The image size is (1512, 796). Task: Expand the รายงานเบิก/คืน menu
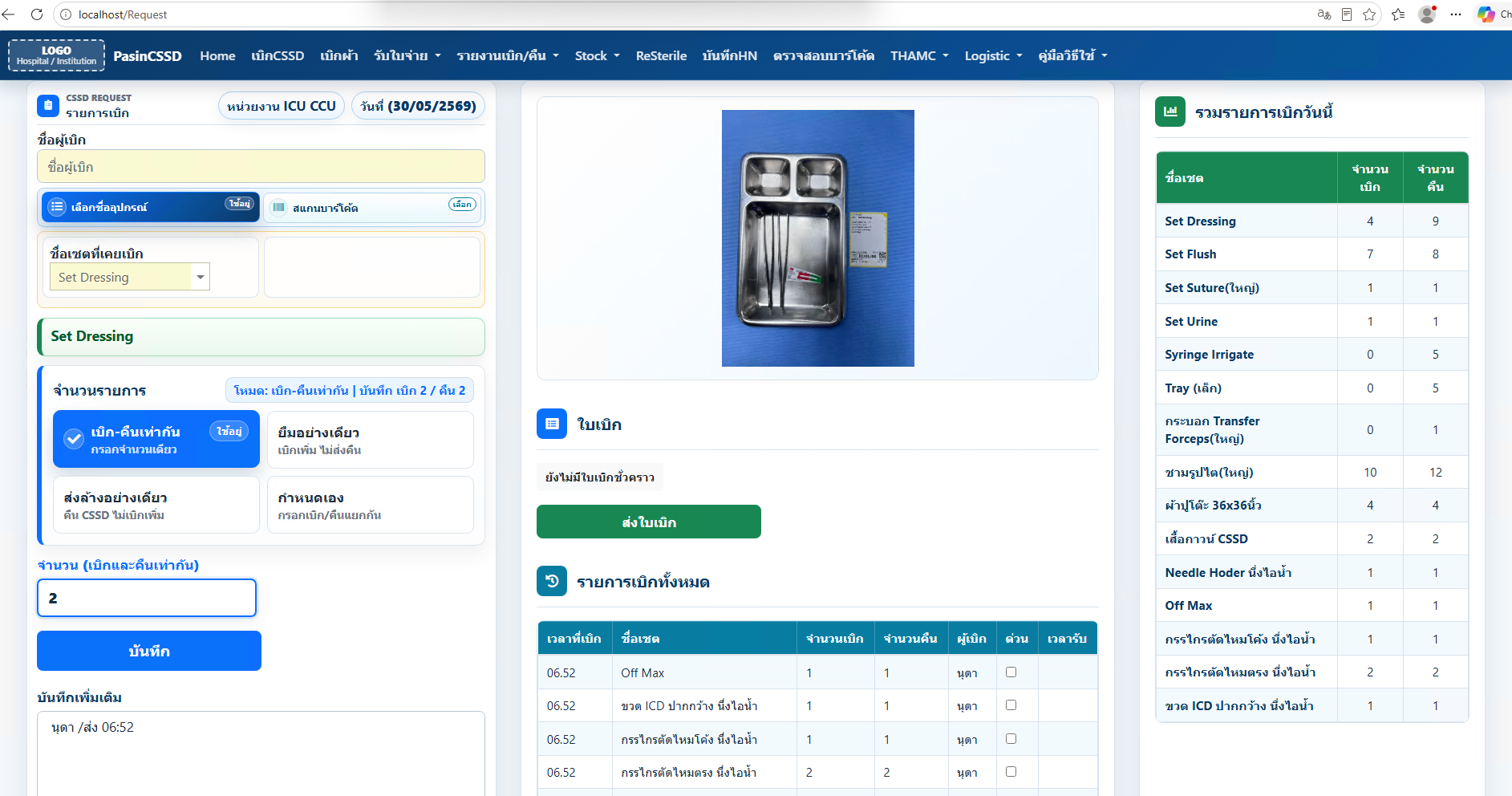point(508,55)
